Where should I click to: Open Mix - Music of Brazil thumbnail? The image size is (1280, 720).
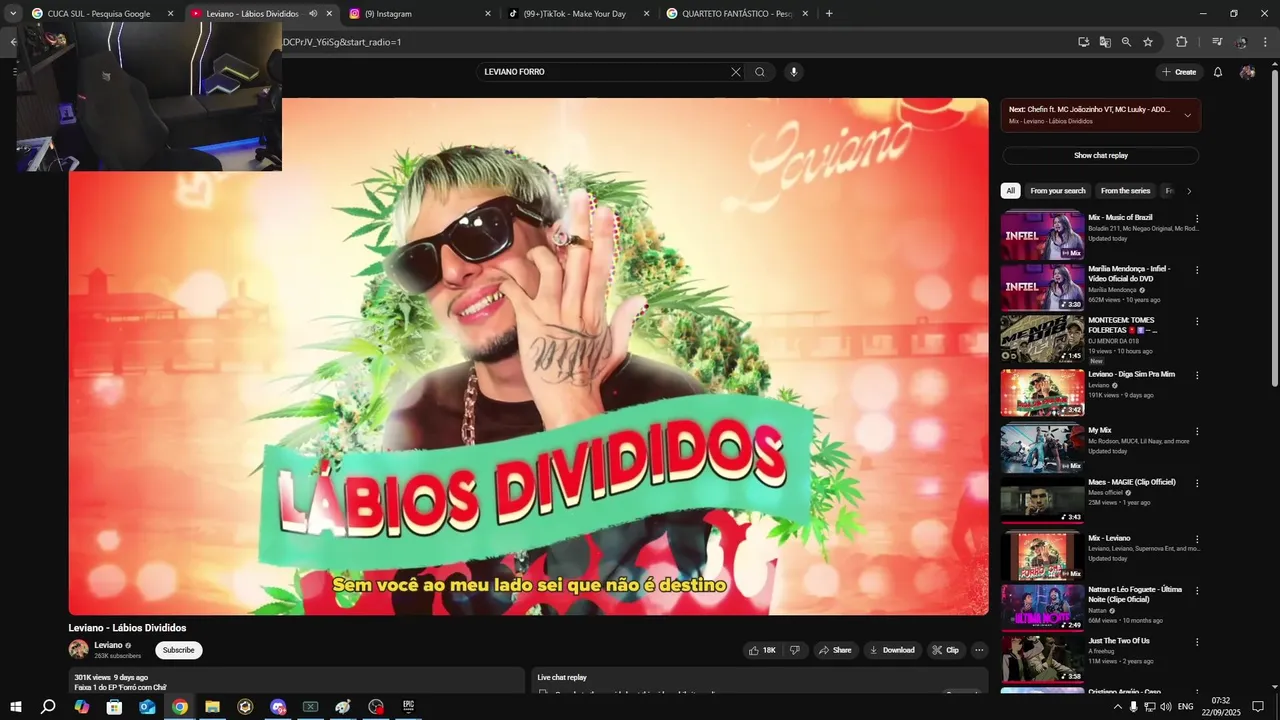coord(1042,235)
